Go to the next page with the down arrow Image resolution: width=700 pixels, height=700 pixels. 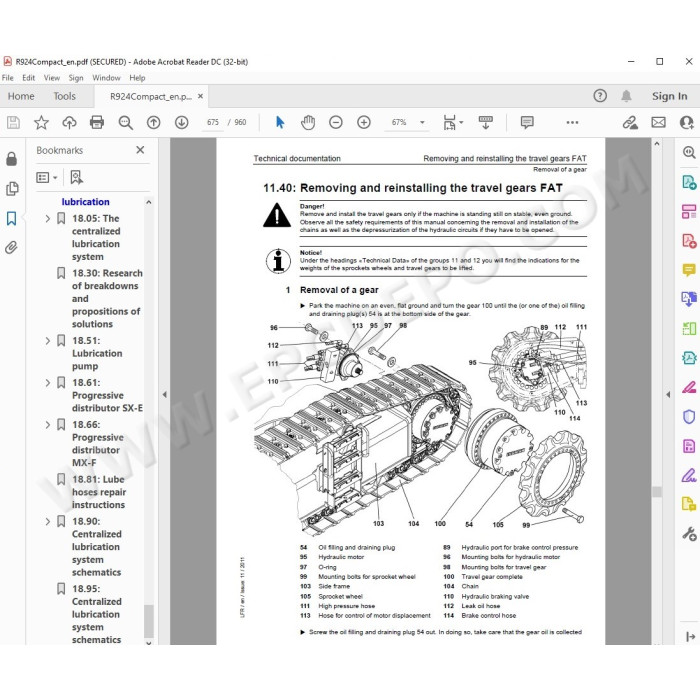181,122
